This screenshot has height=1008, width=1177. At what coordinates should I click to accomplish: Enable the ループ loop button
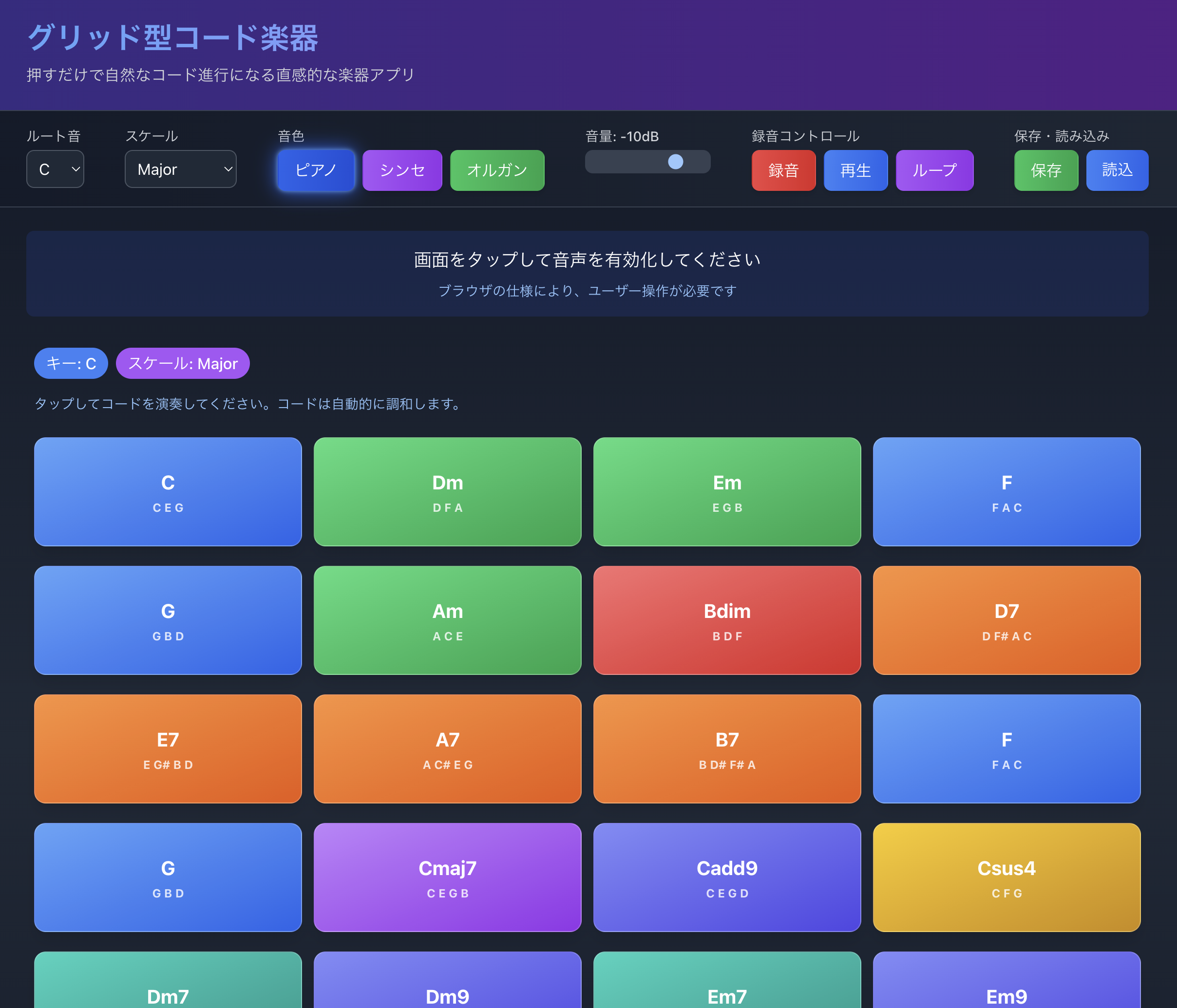pos(934,170)
